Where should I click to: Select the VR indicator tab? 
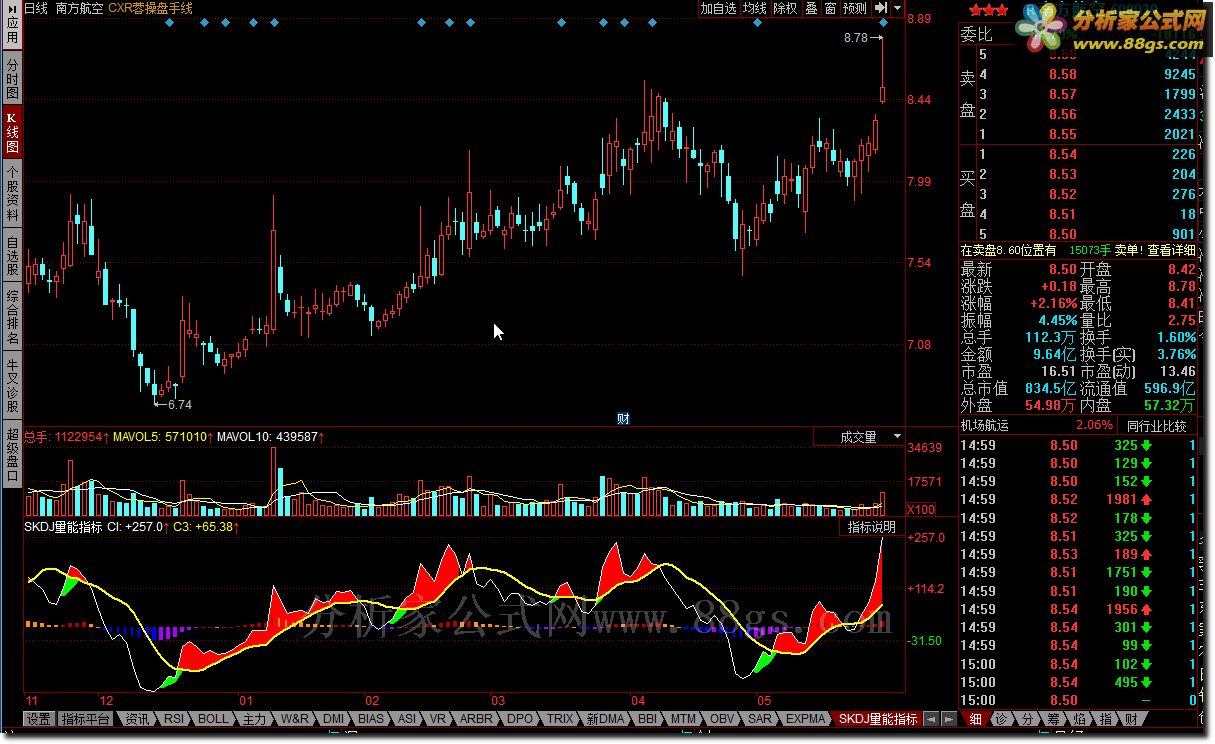pyautogui.click(x=437, y=719)
